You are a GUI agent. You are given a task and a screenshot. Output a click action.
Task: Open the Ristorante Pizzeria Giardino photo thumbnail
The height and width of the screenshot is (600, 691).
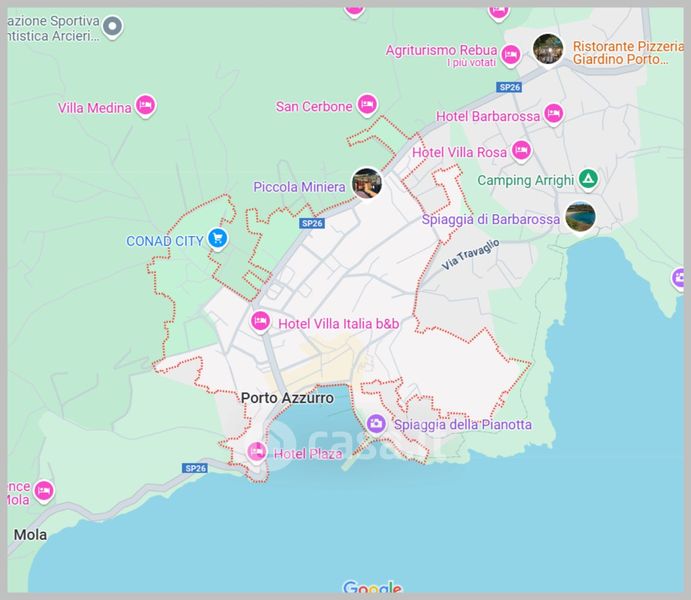click(548, 49)
